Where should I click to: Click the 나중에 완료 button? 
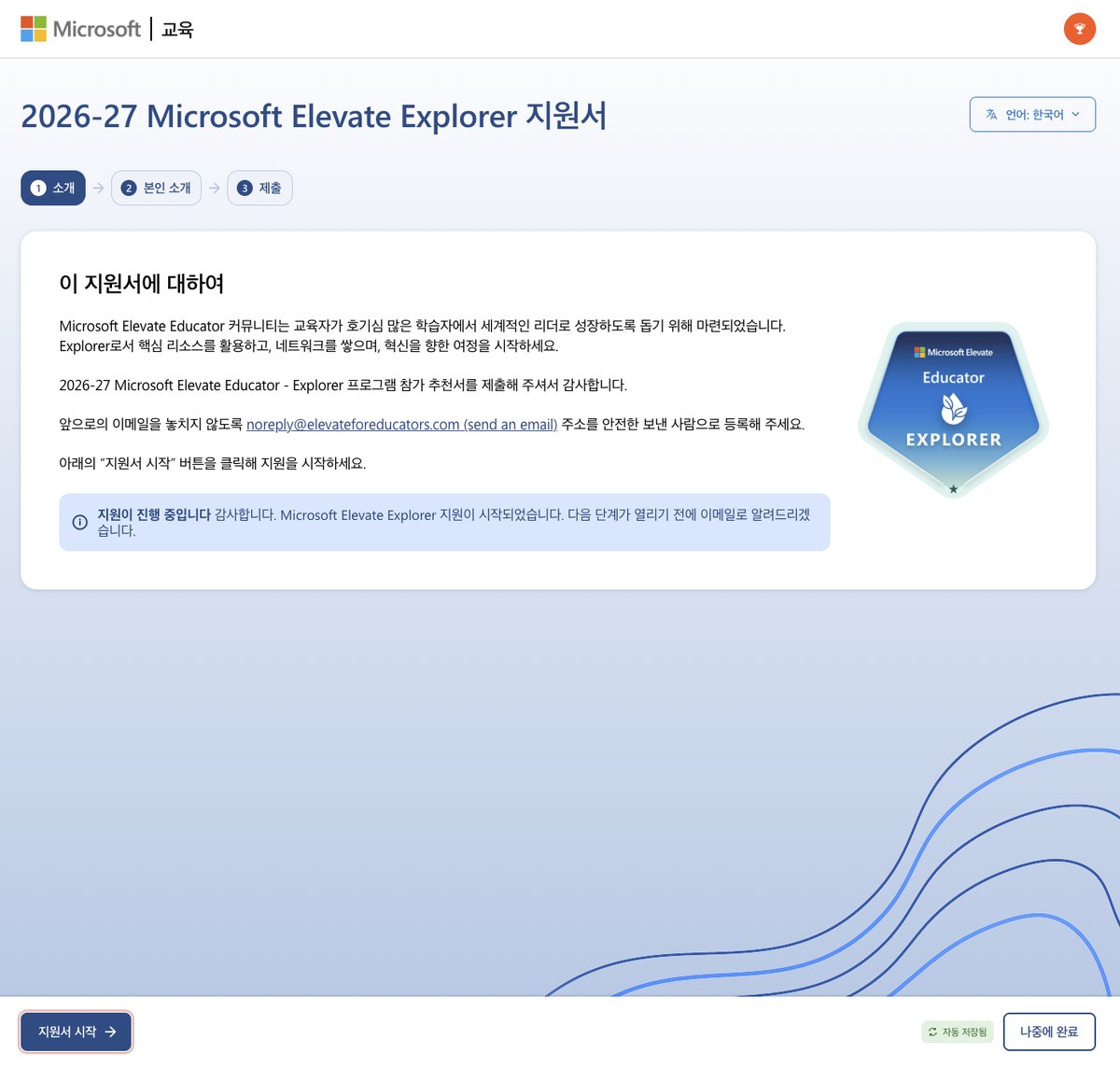point(1049,1032)
